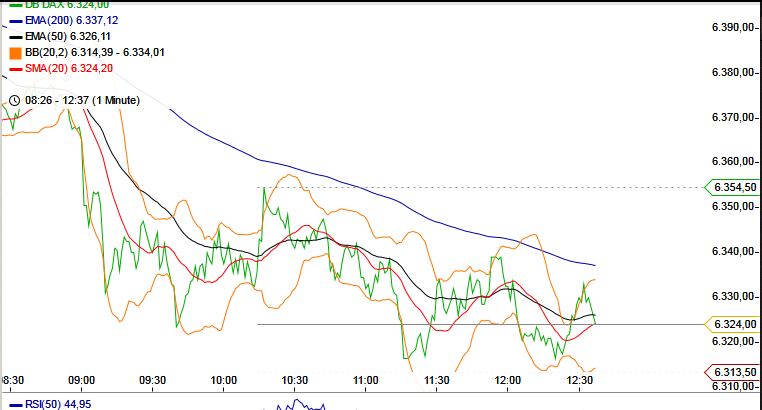Click the EMA(200) 6.337,12 legend entry

click(x=64, y=20)
